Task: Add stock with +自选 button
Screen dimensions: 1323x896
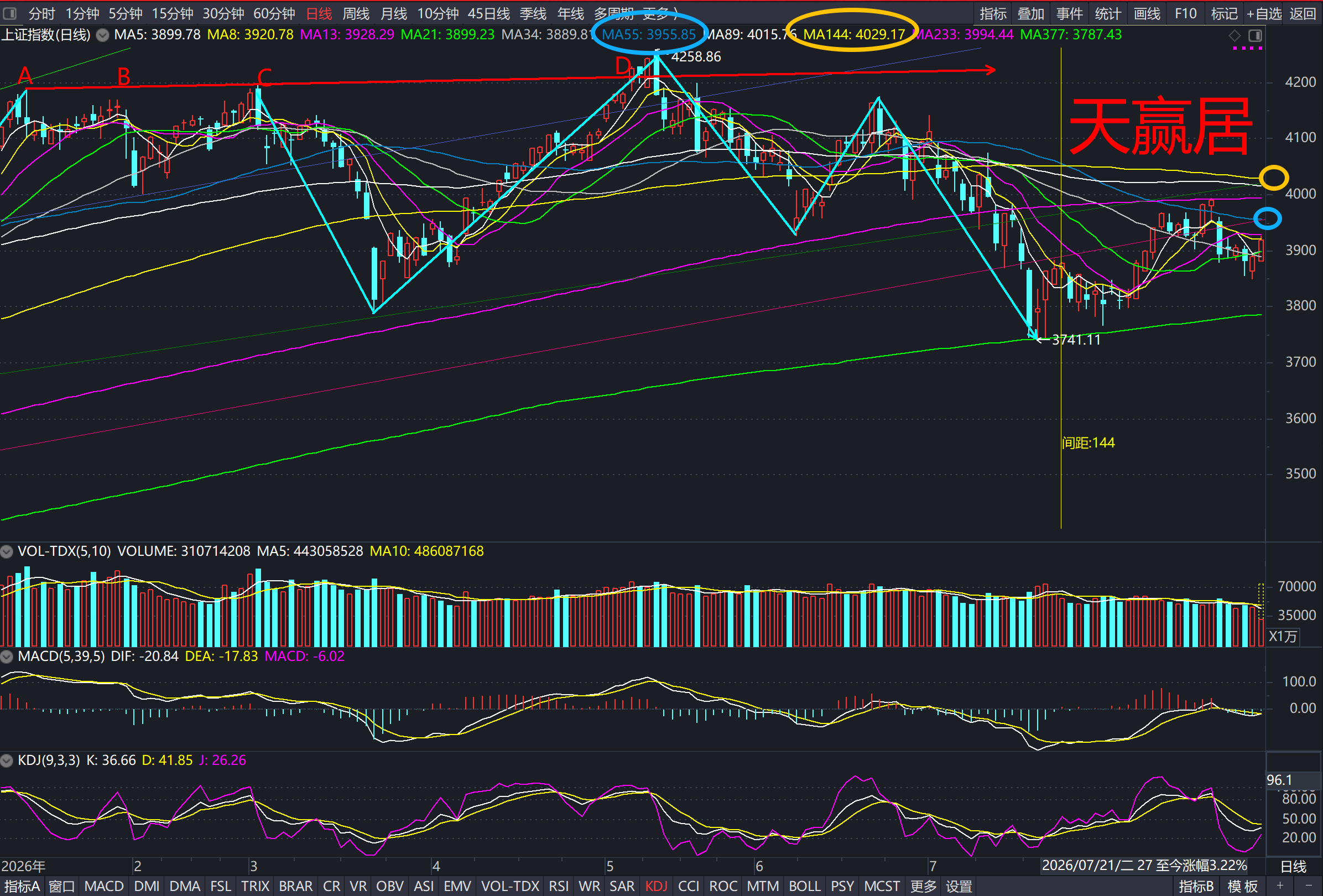Action: click(x=1264, y=14)
